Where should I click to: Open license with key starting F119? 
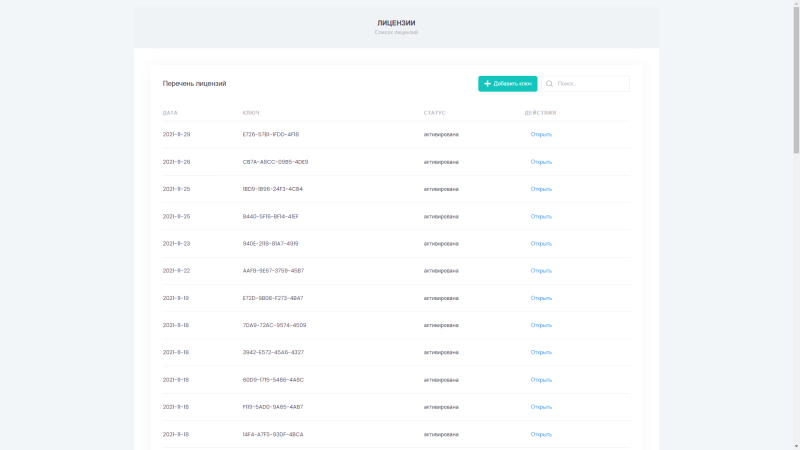541,407
